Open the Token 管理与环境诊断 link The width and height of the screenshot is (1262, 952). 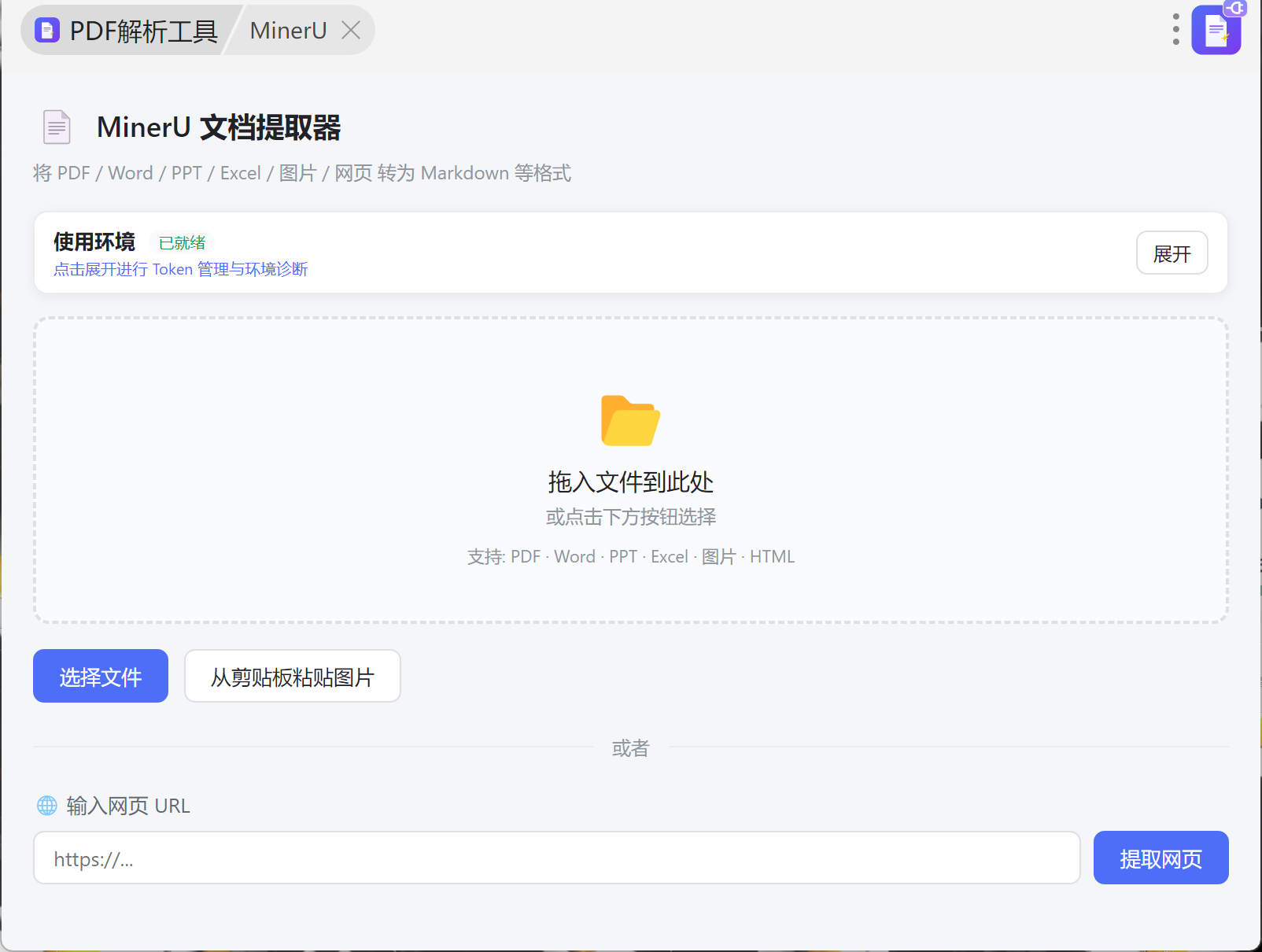click(x=180, y=269)
